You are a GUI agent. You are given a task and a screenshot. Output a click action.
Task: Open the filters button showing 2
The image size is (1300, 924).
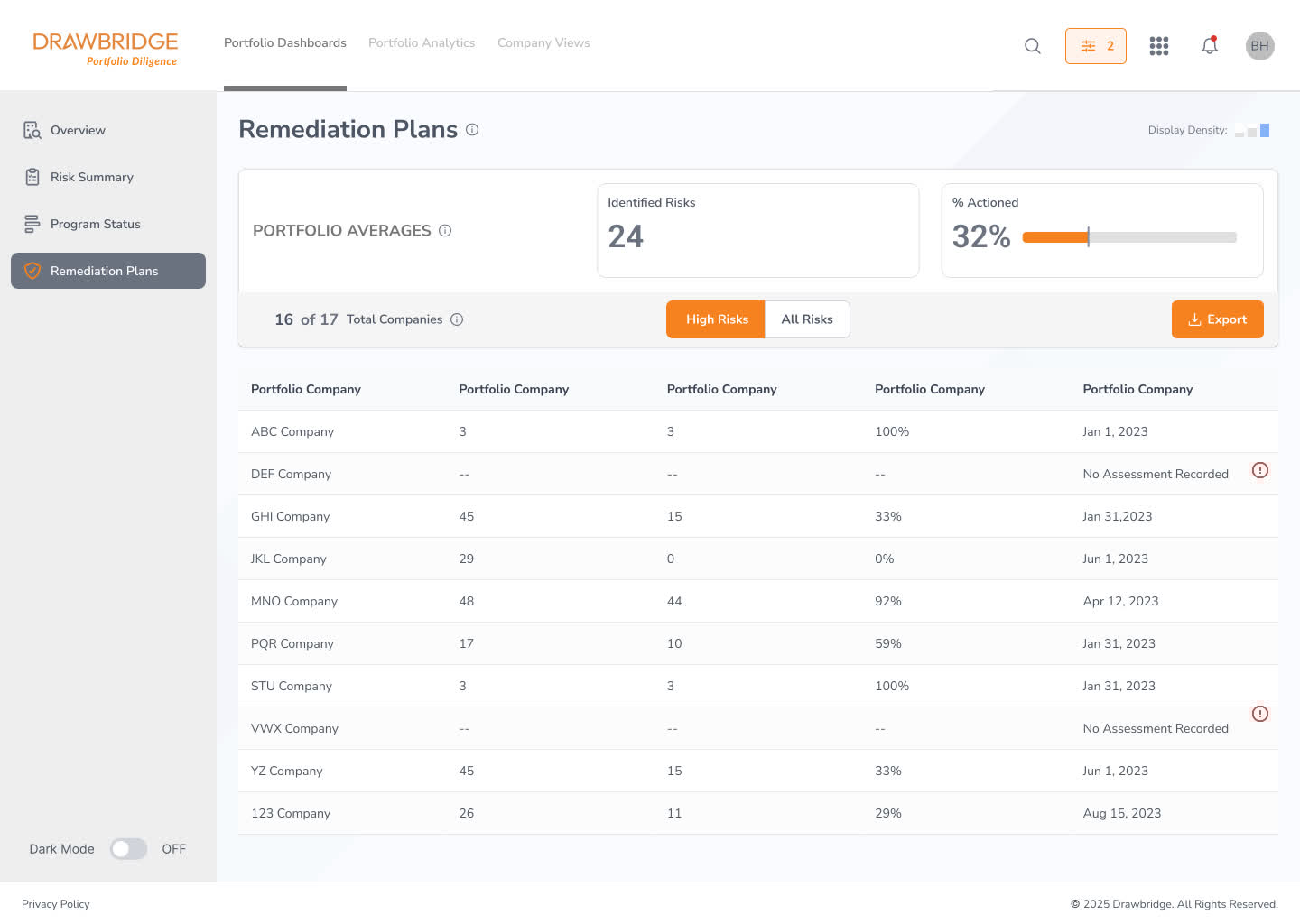tap(1095, 46)
